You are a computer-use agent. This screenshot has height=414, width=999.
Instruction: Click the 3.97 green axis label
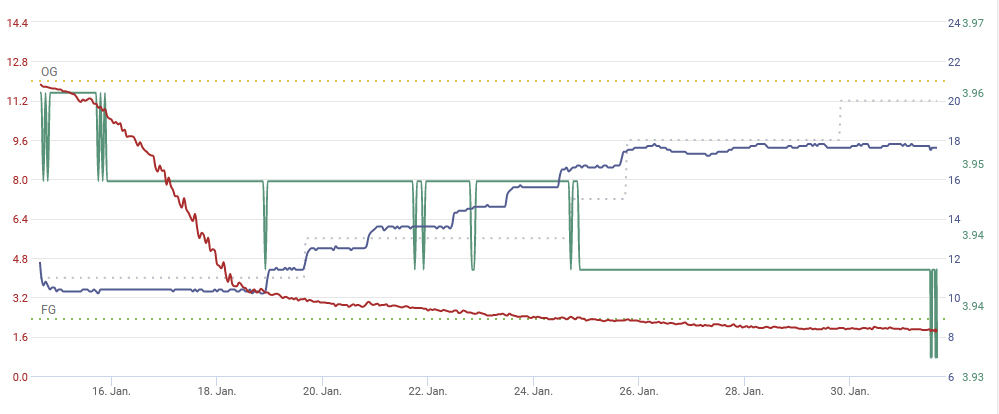pos(973,23)
